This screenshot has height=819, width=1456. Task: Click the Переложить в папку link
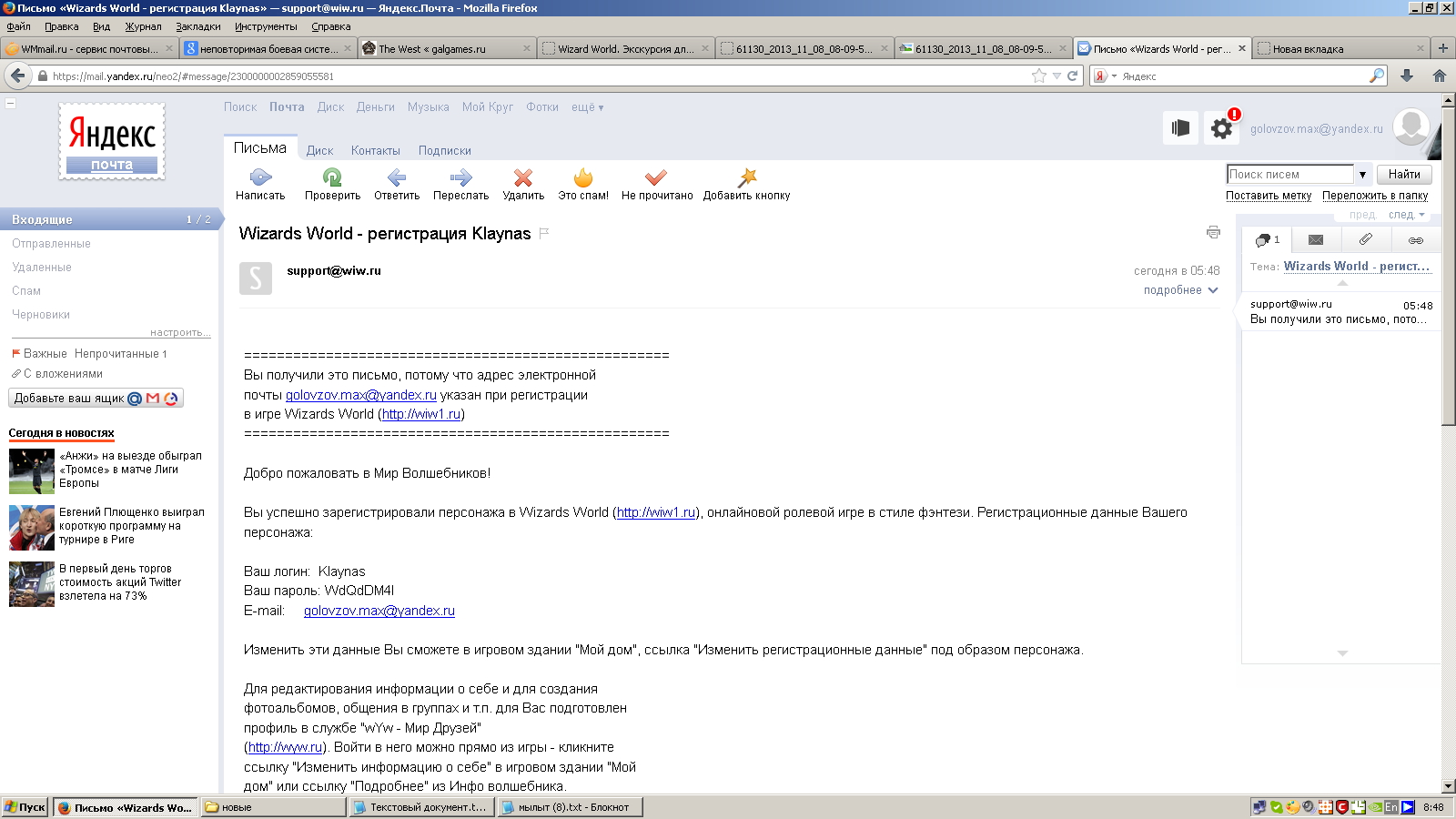point(1375,196)
